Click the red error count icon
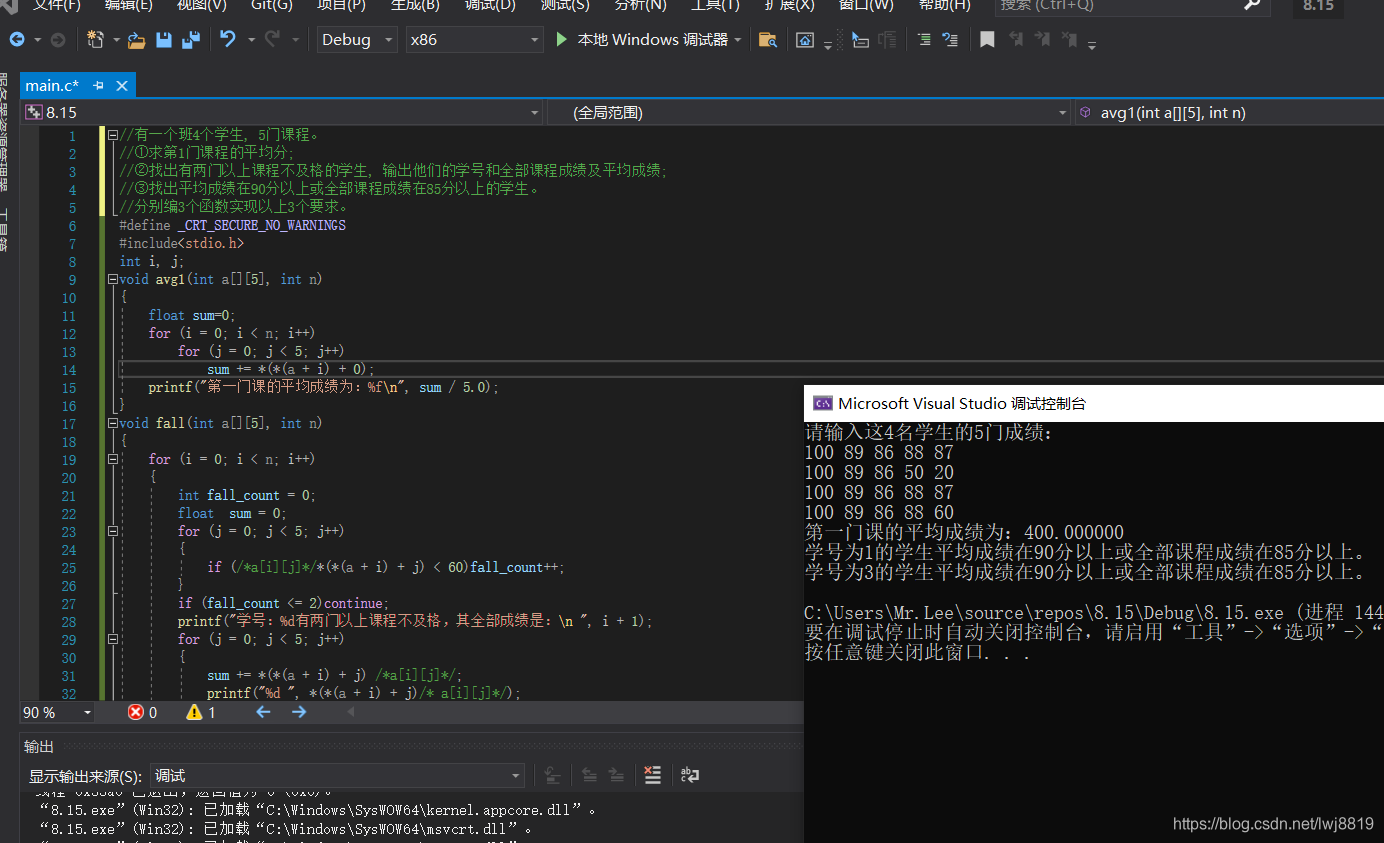This screenshot has width=1384, height=843. (136, 712)
